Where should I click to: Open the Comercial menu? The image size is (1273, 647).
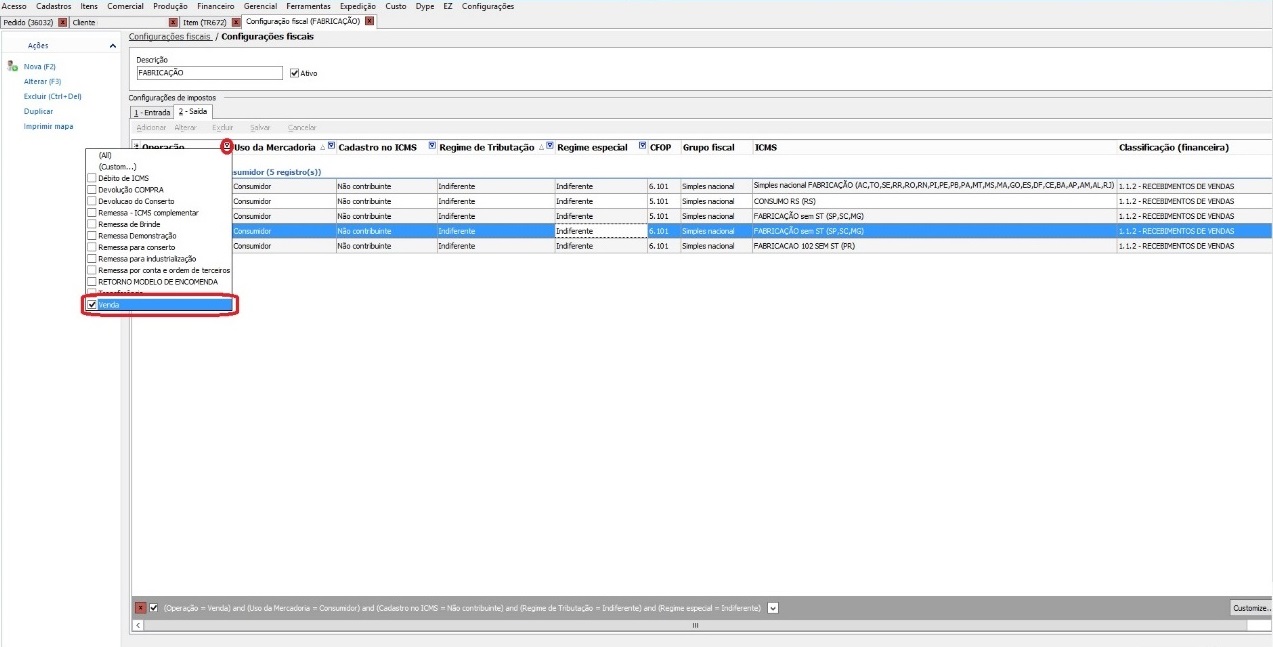click(x=126, y=6)
